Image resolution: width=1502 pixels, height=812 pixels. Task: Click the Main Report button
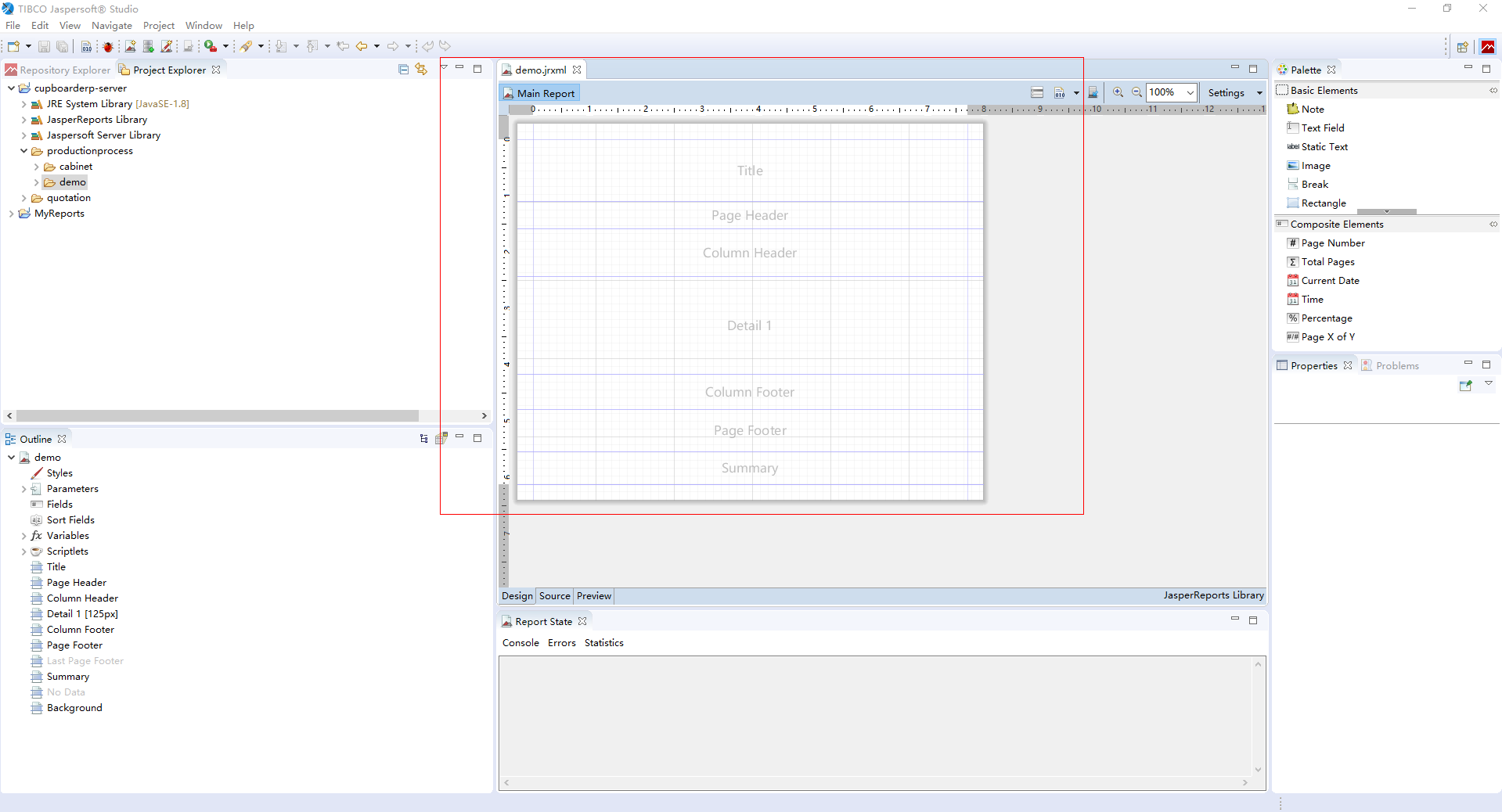click(539, 94)
